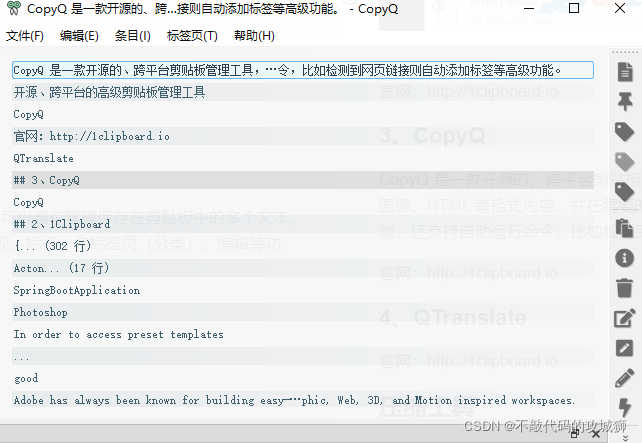Screen dimensions: 642x443
Task: Expand the toolbar overflow double chevron
Action: coord(625,438)
